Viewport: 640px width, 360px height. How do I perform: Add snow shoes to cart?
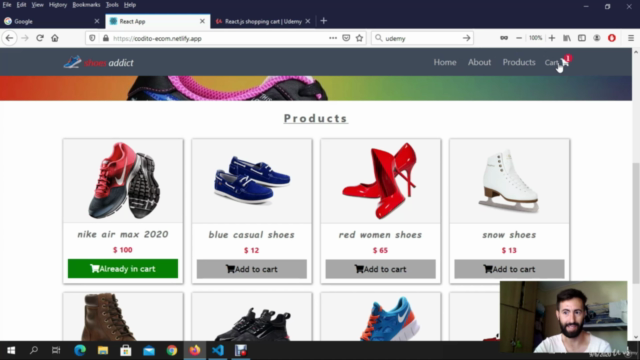click(x=509, y=269)
